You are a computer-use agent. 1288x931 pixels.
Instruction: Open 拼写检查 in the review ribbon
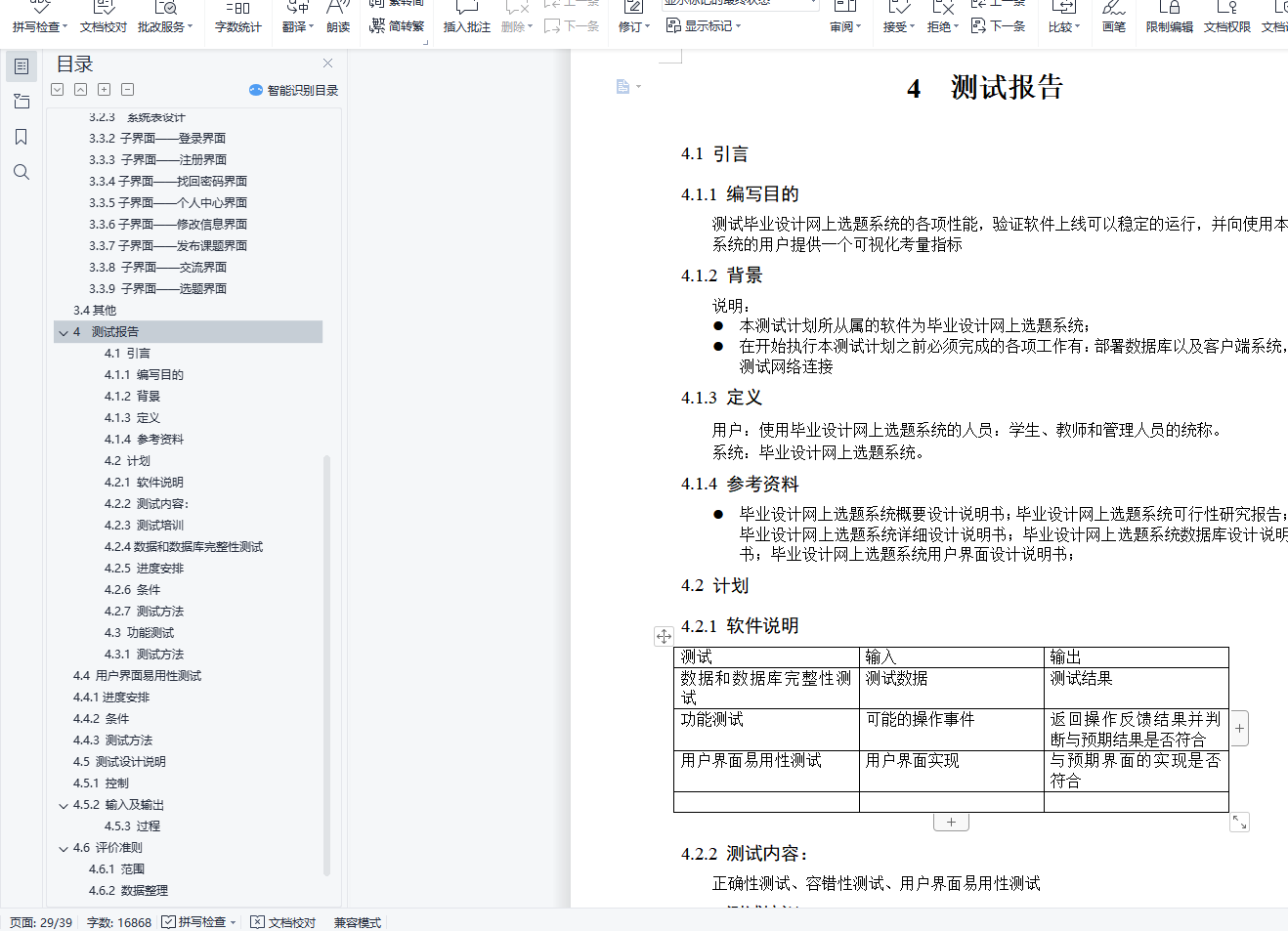[x=40, y=18]
